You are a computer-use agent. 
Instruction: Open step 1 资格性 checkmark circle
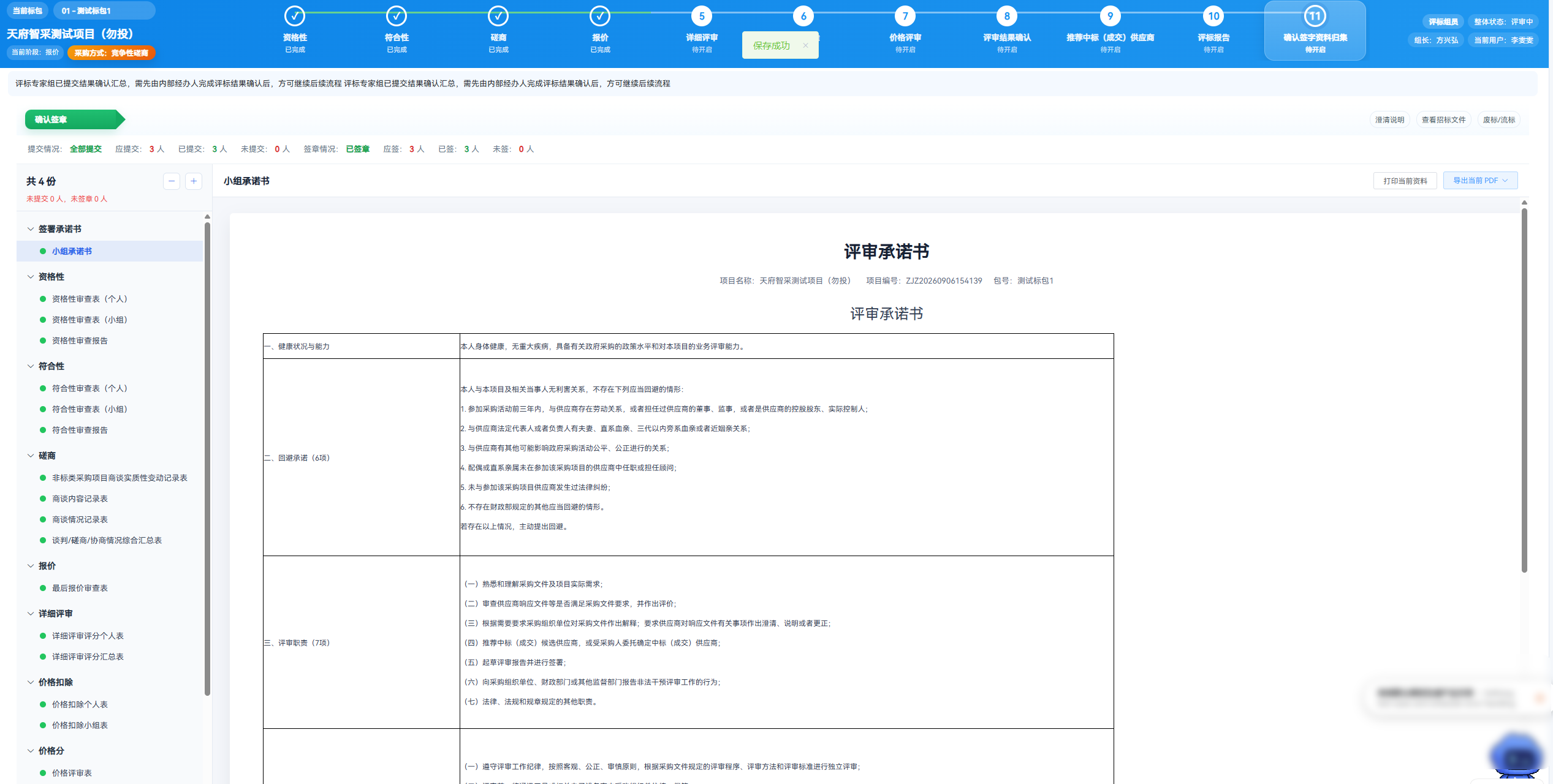point(295,16)
